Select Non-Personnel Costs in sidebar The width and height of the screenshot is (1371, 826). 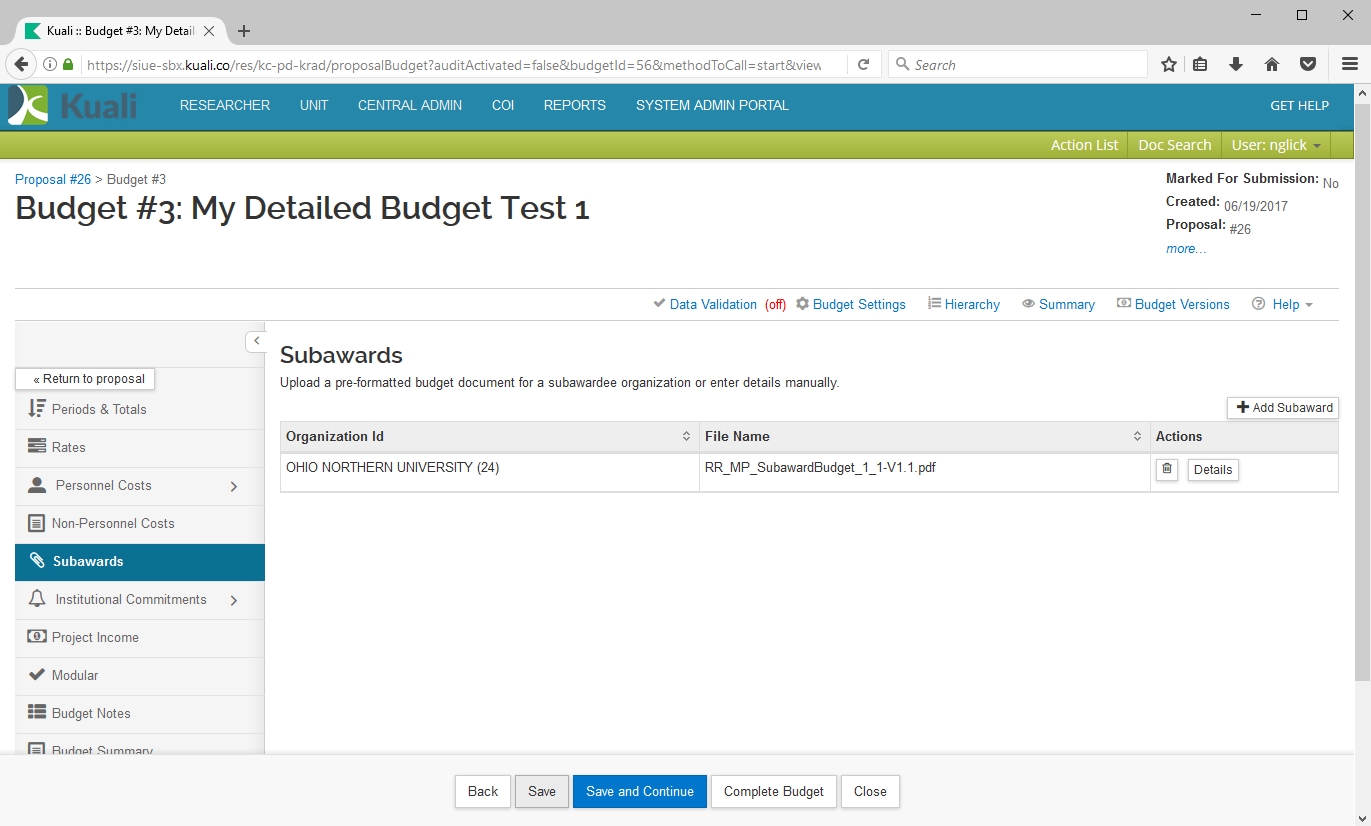pyautogui.click(x=113, y=523)
